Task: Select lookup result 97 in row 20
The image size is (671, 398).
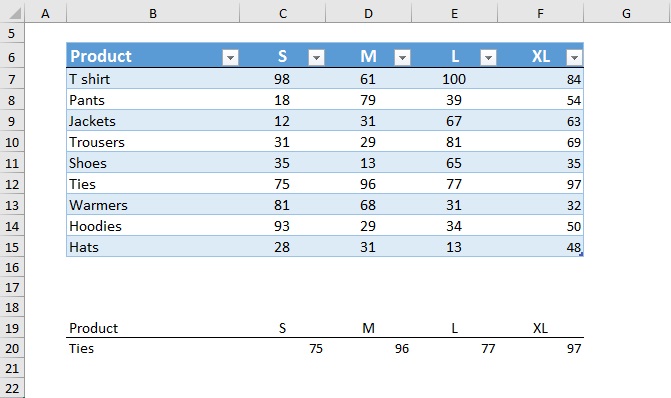Action: 540,348
